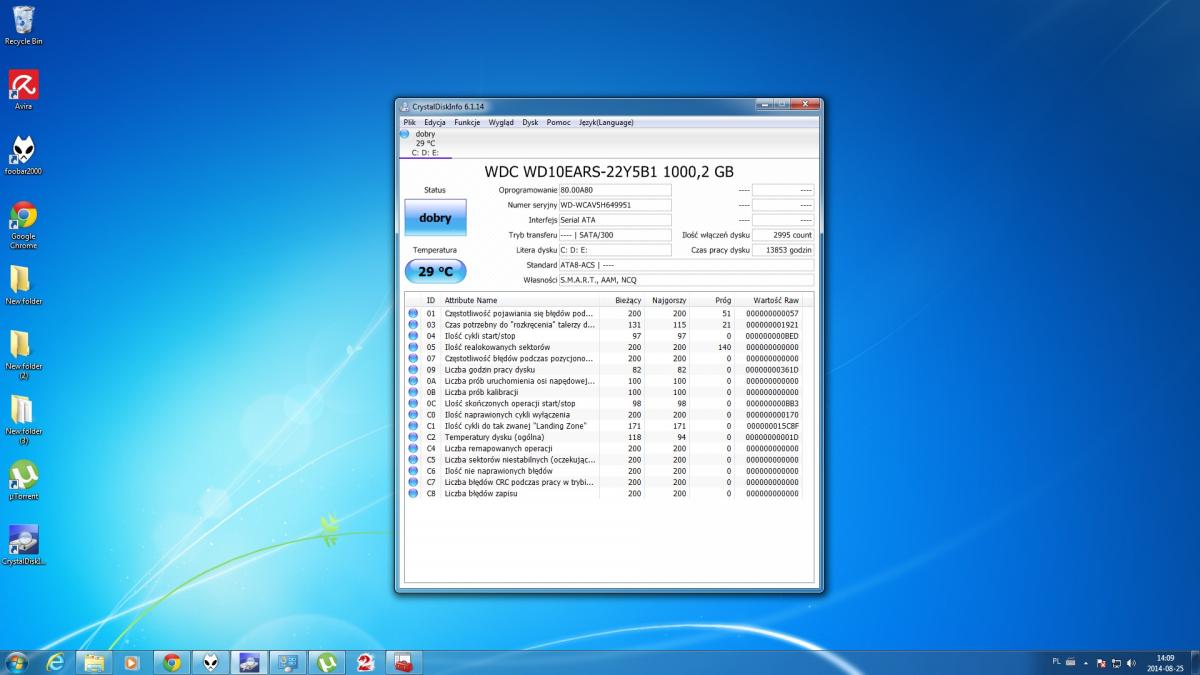
Task: Click Własności field 'S.M.A.R.T., AAM, NCQ'
Action: pyautogui.click(x=686, y=280)
